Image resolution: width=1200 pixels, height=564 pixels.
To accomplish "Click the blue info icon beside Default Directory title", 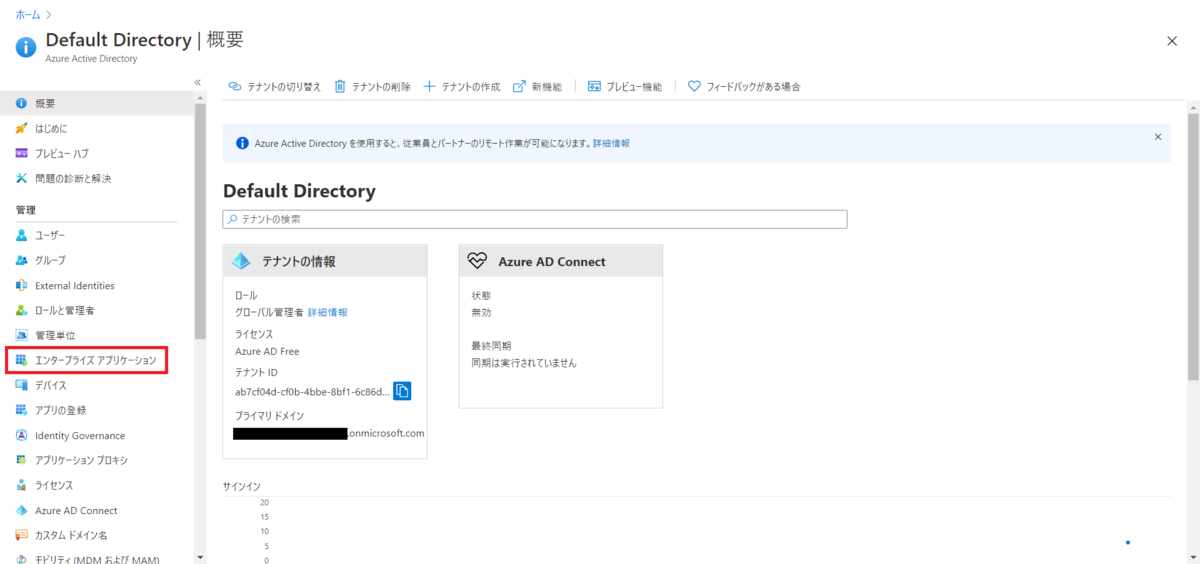I will pos(26,47).
